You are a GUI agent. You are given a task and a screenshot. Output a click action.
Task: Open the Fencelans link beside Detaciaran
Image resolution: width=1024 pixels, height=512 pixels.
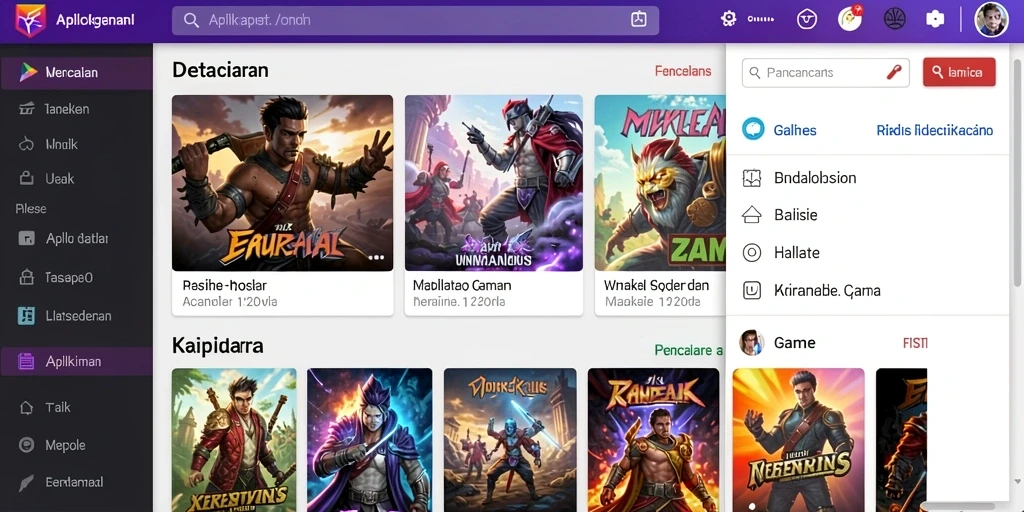point(682,71)
